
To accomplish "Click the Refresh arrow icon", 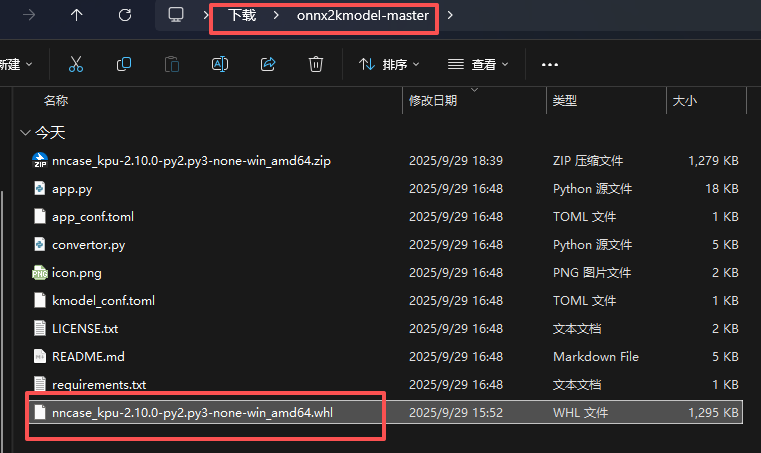I will click(x=125, y=15).
